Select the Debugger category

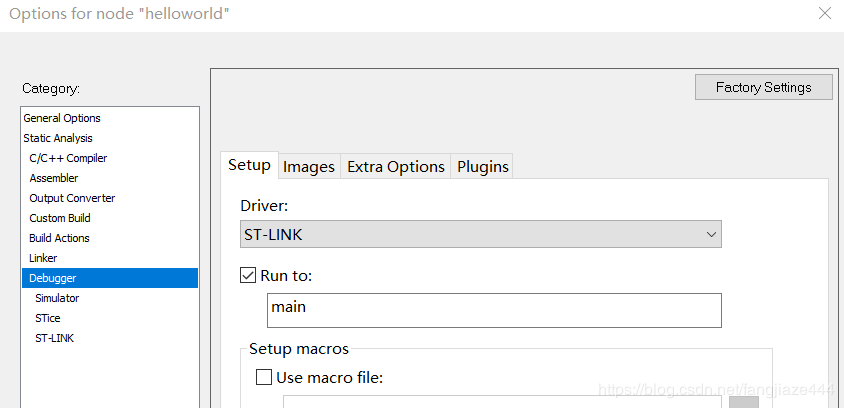[x=52, y=278]
